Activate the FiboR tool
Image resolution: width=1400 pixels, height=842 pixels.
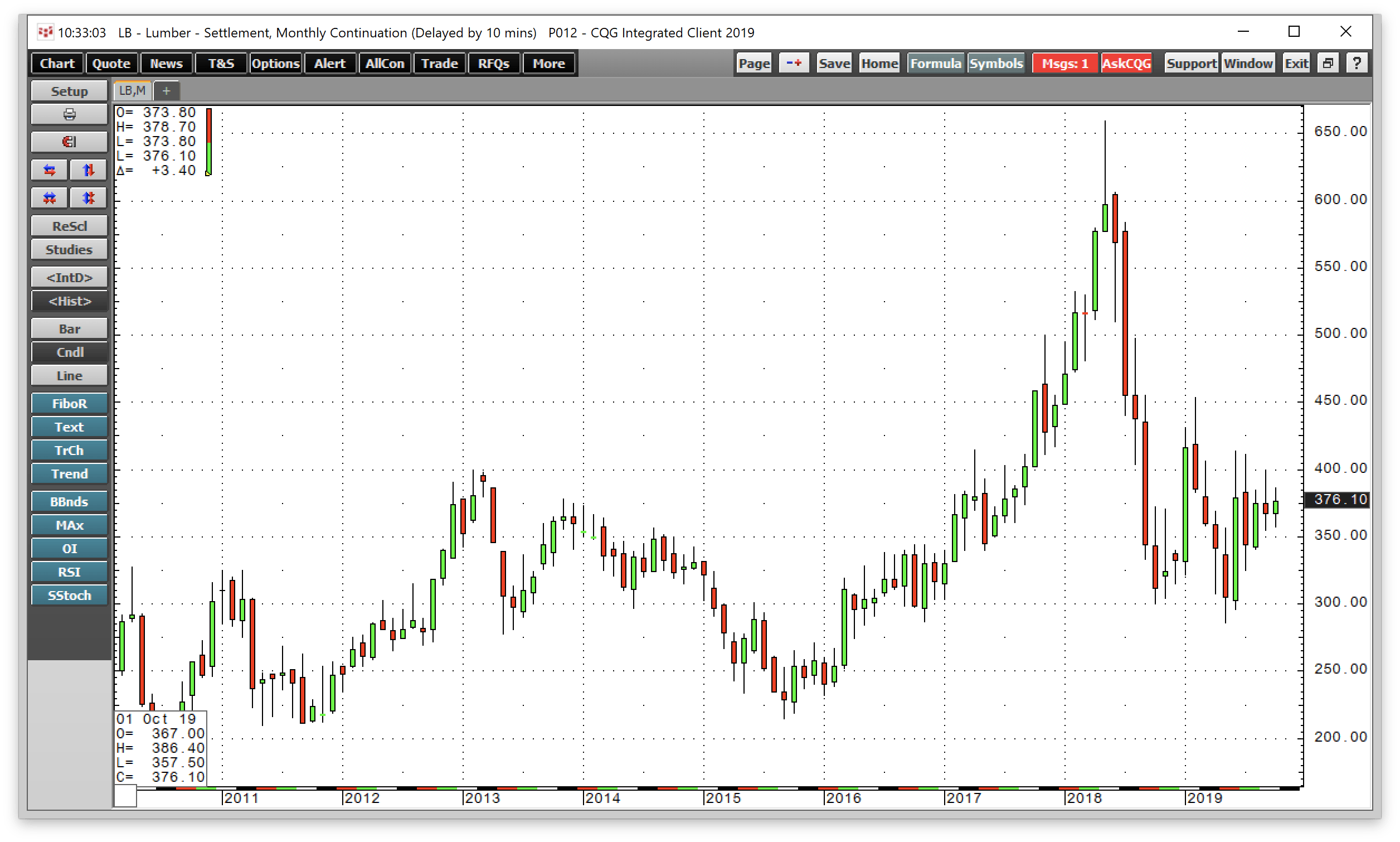coord(69,403)
